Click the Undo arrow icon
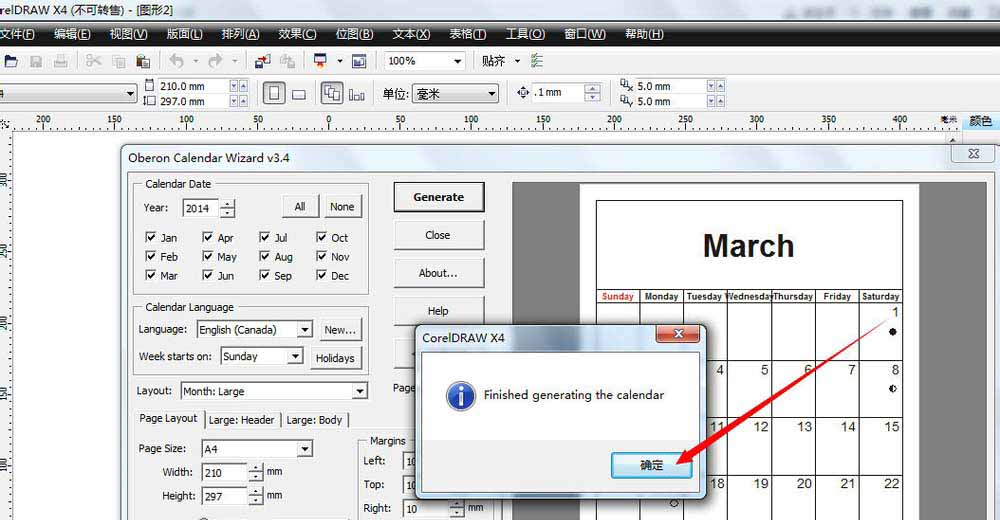Image resolution: width=1000 pixels, height=520 pixels. [177, 61]
